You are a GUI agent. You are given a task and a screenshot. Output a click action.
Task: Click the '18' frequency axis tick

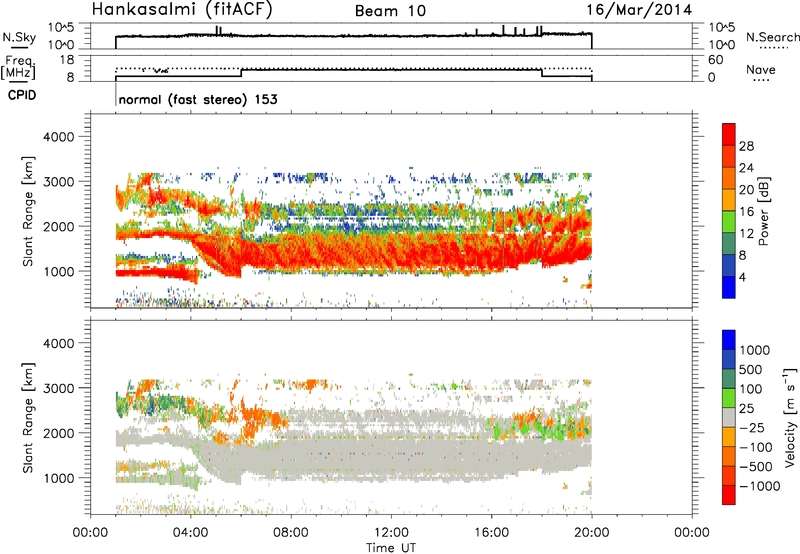tap(66, 60)
